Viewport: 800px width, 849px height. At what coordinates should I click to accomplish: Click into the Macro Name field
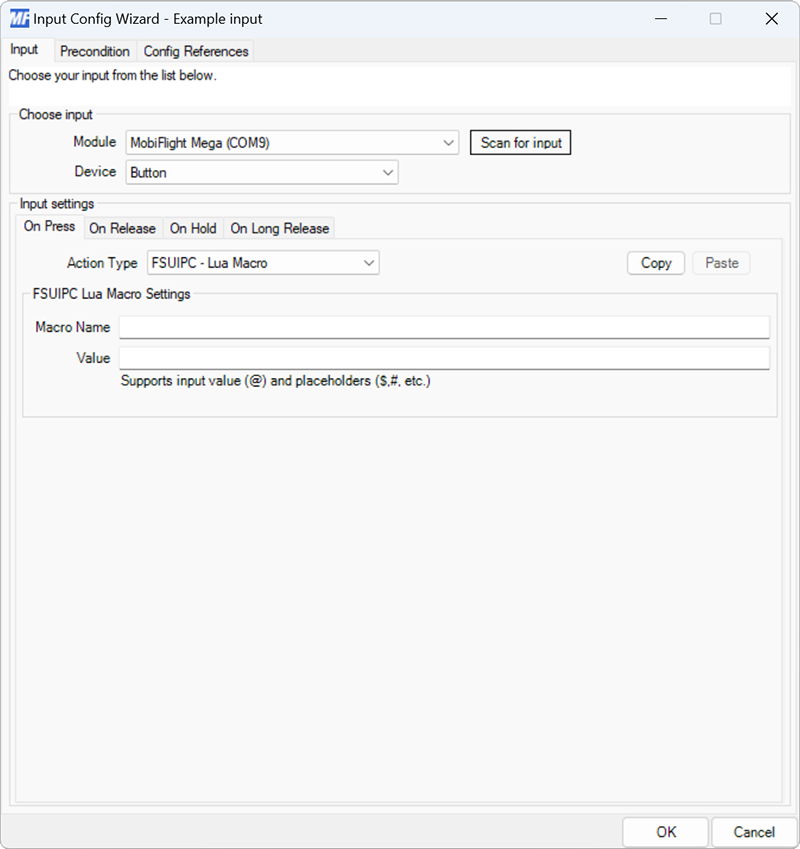click(x=443, y=327)
